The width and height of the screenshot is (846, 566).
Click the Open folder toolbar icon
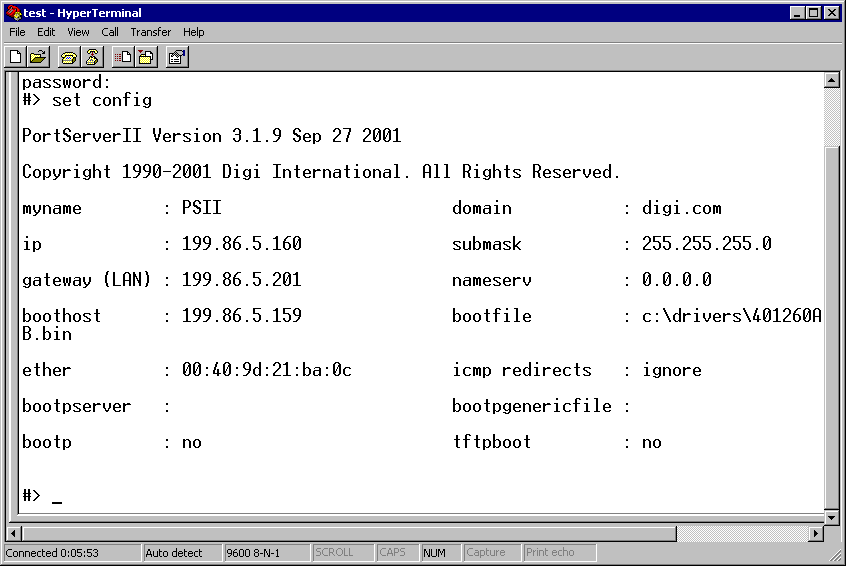tap(38, 57)
